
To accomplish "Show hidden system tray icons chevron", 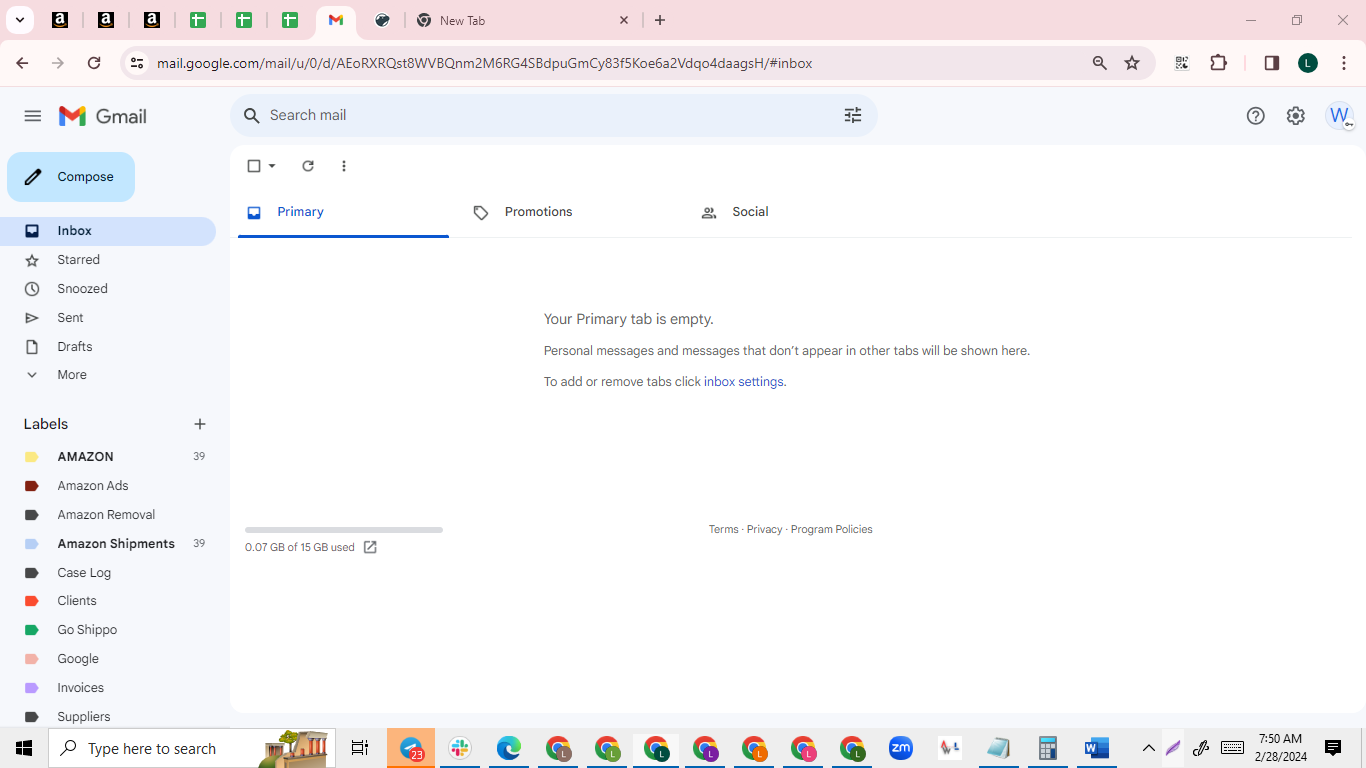I will point(1149,748).
